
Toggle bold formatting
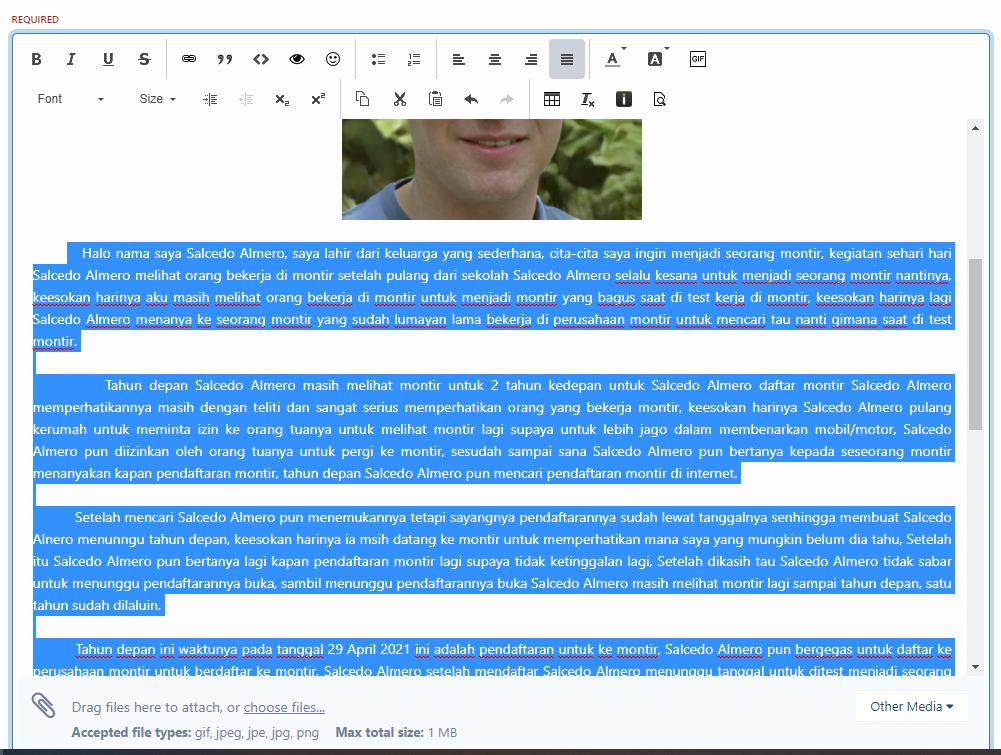pyautogui.click(x=36, y=59)
